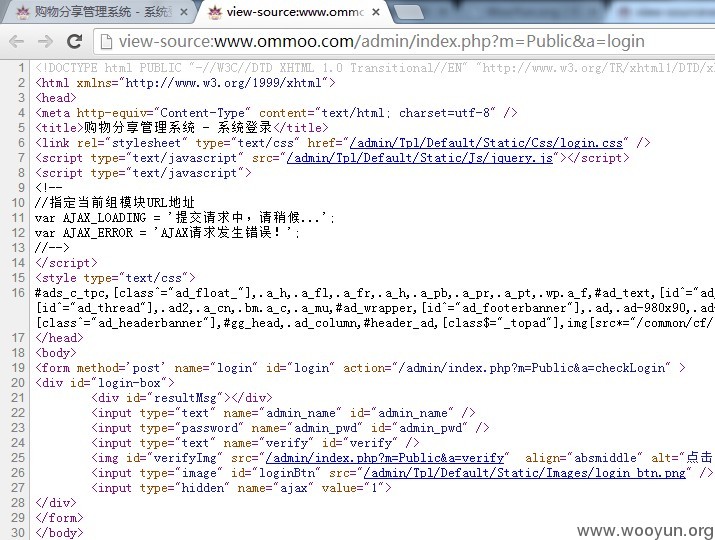Click the page icon in the address bar
The height and width of the screenshot is (540, 715).
point(106,42)
